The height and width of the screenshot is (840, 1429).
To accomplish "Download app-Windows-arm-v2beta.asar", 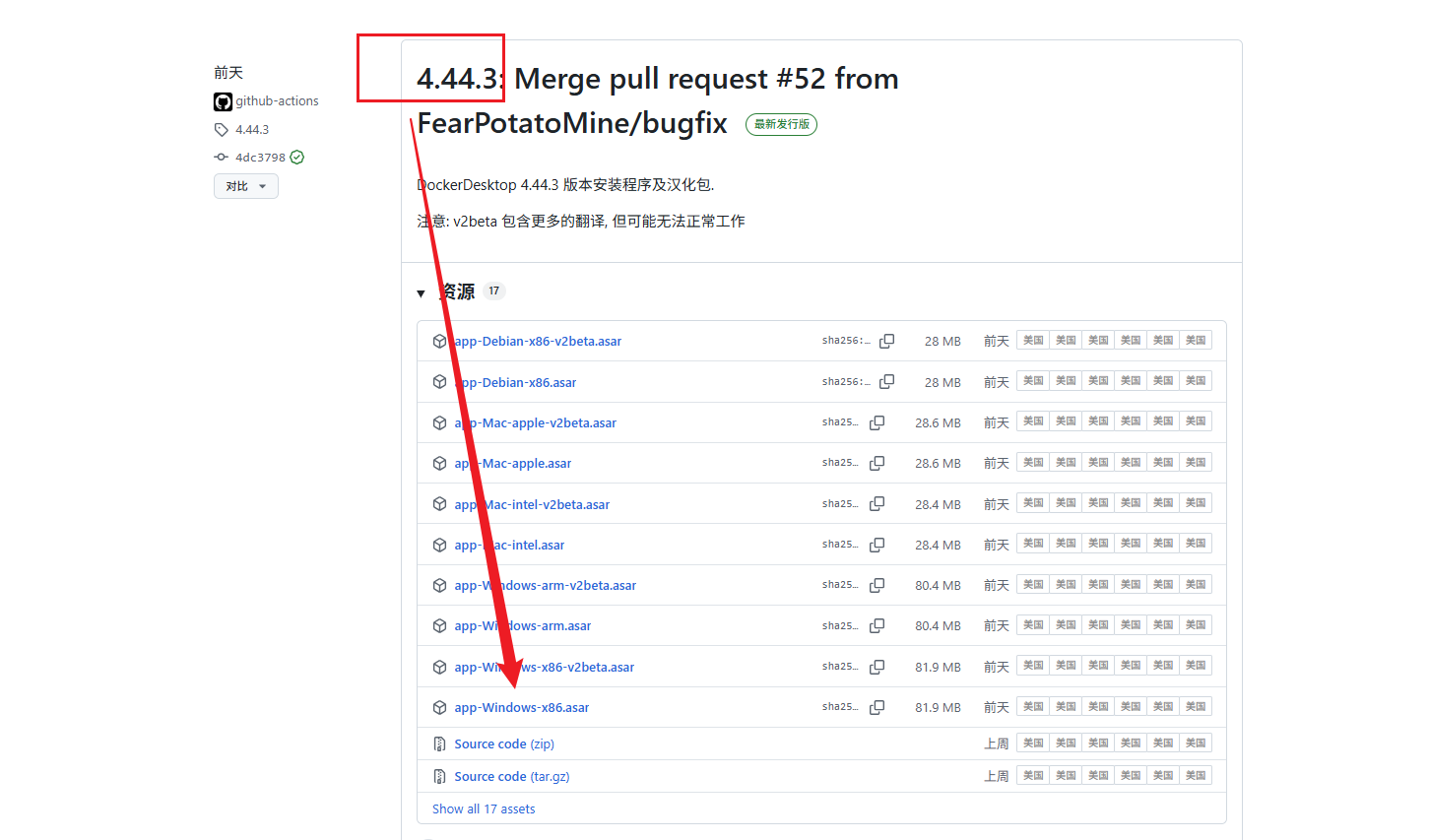I will (x=545, y=585).
